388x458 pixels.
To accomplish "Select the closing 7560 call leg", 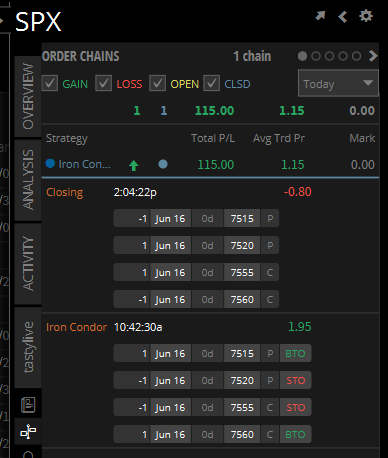I will point(196,299).
